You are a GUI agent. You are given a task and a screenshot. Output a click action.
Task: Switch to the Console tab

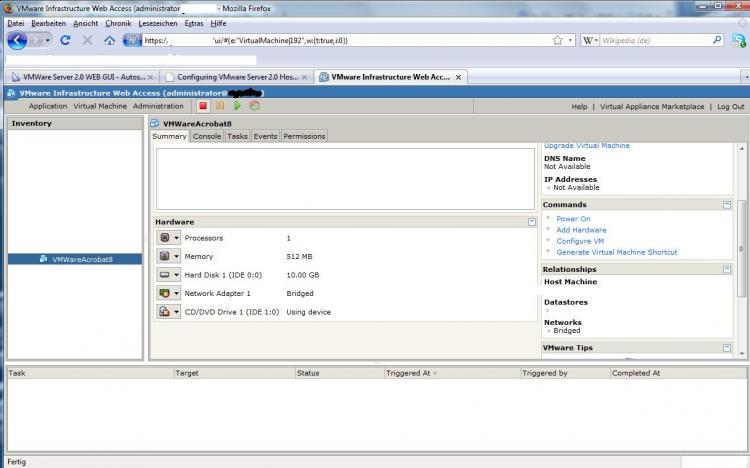click(x=207, y=136)
